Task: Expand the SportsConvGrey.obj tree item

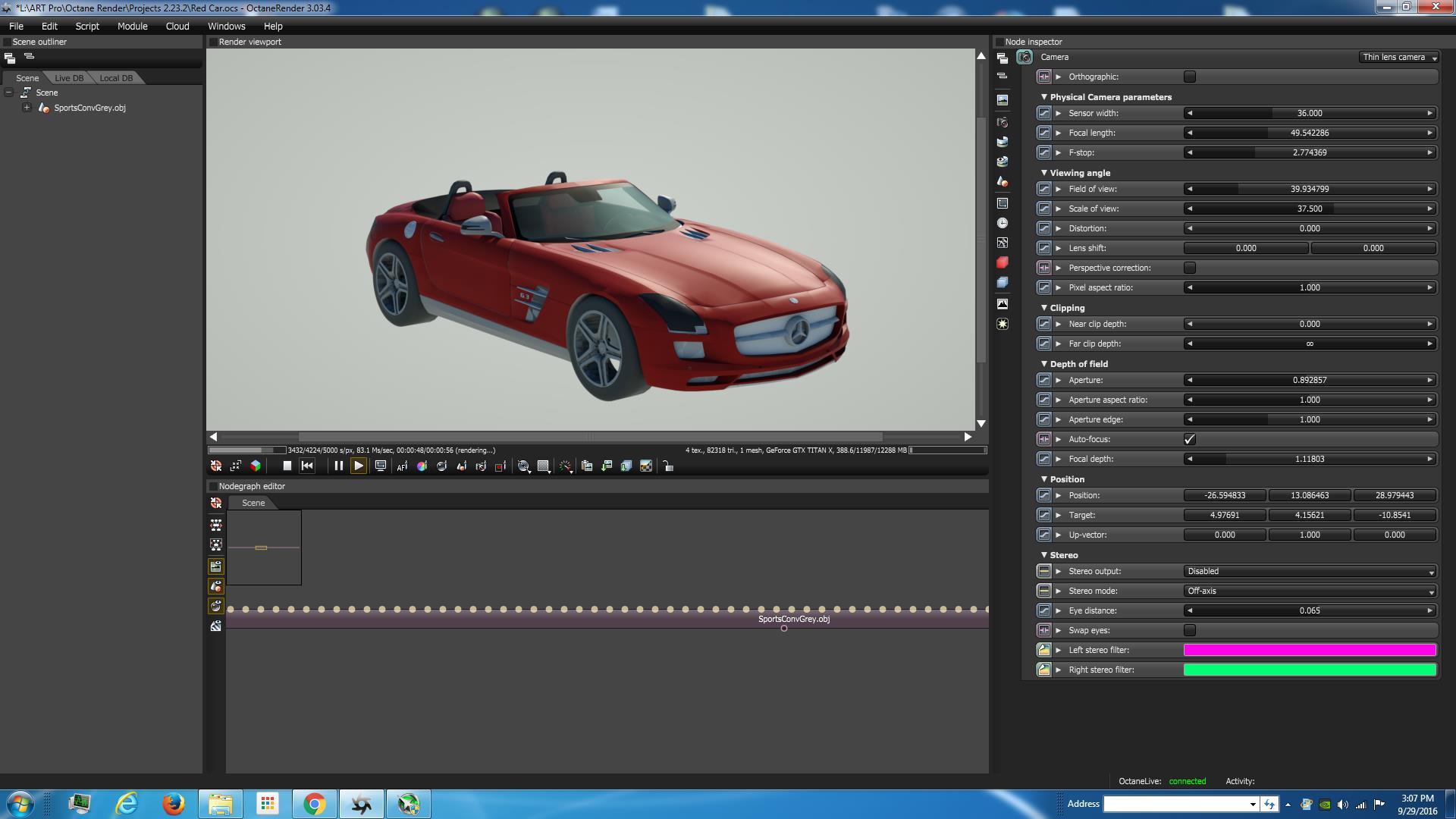Action: point(27,108)
